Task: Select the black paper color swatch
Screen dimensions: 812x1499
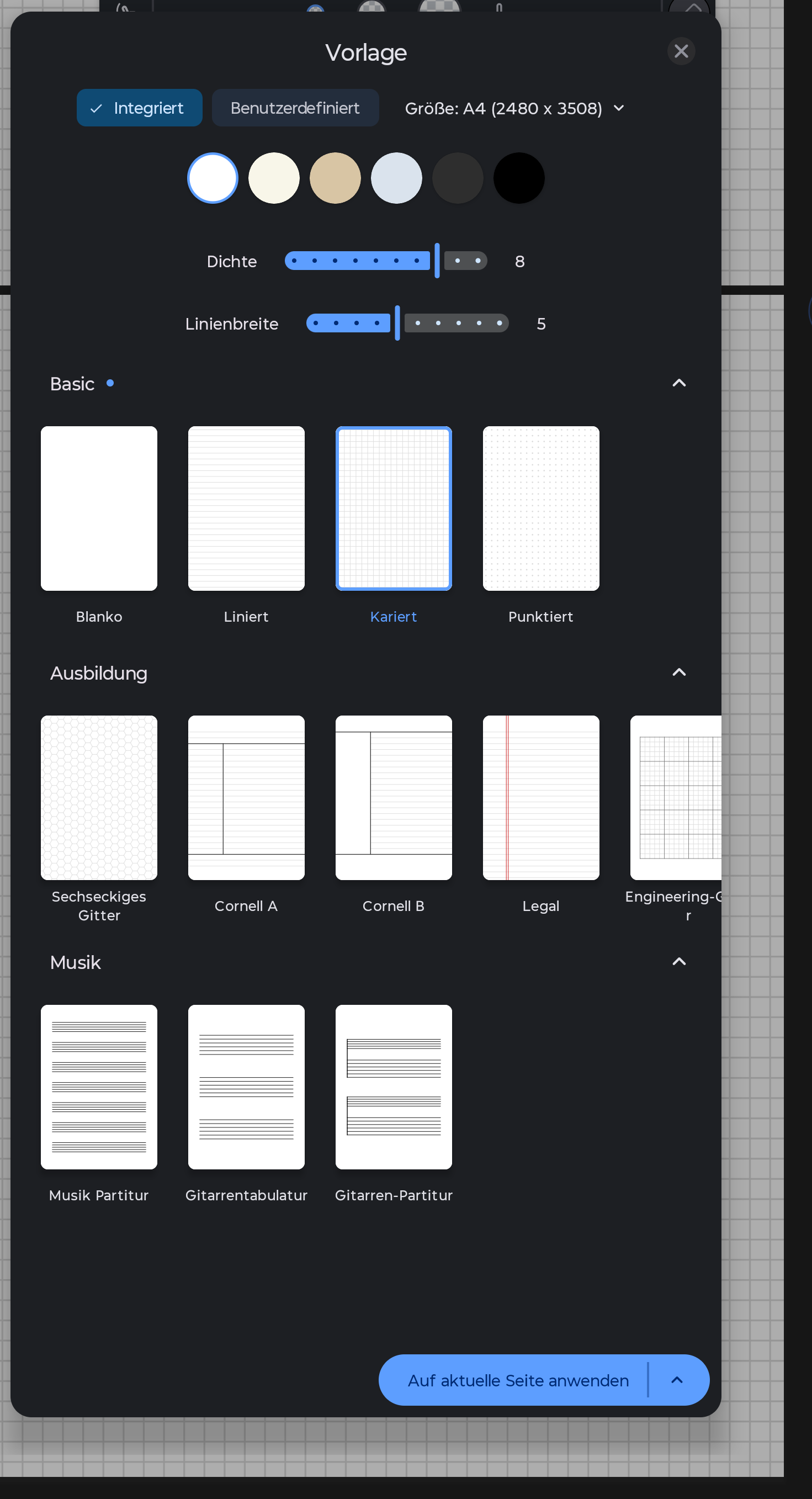Action: point(519,178)
